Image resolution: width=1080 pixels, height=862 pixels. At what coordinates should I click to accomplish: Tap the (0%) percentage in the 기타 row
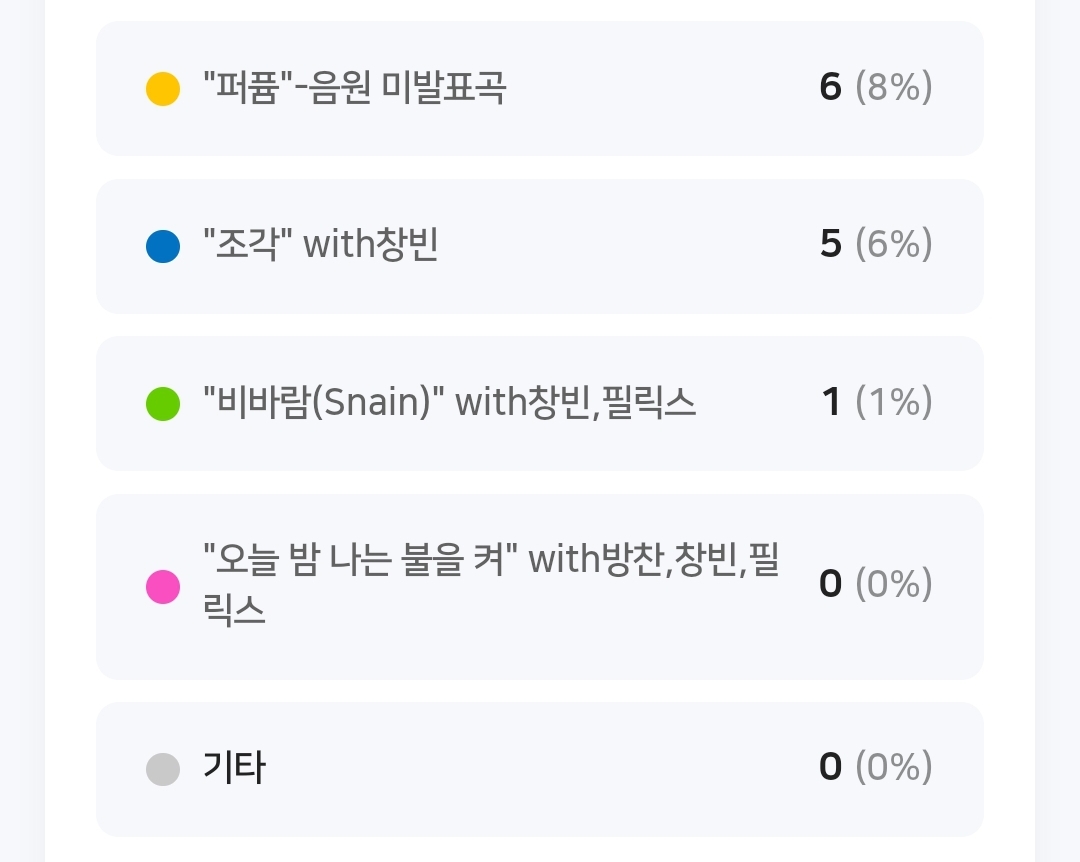point(894,767)
